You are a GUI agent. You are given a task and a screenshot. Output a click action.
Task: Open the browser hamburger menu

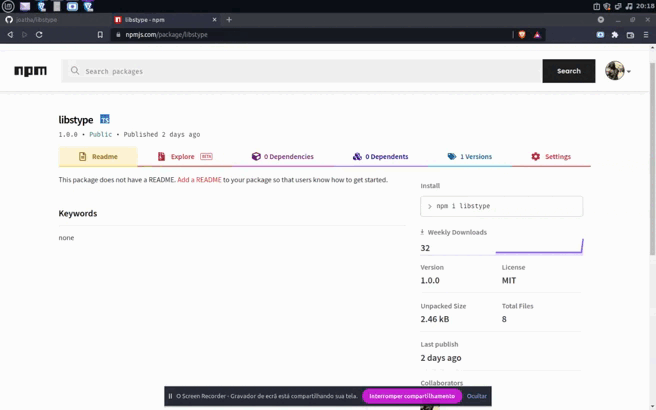click(646, 35)
